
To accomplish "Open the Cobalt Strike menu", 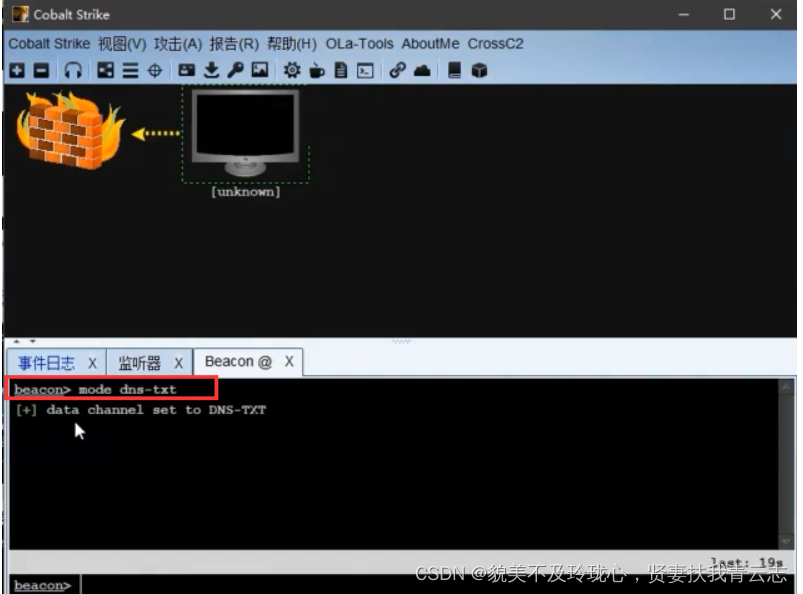I will pyautogui.click(x=49, y=44).
